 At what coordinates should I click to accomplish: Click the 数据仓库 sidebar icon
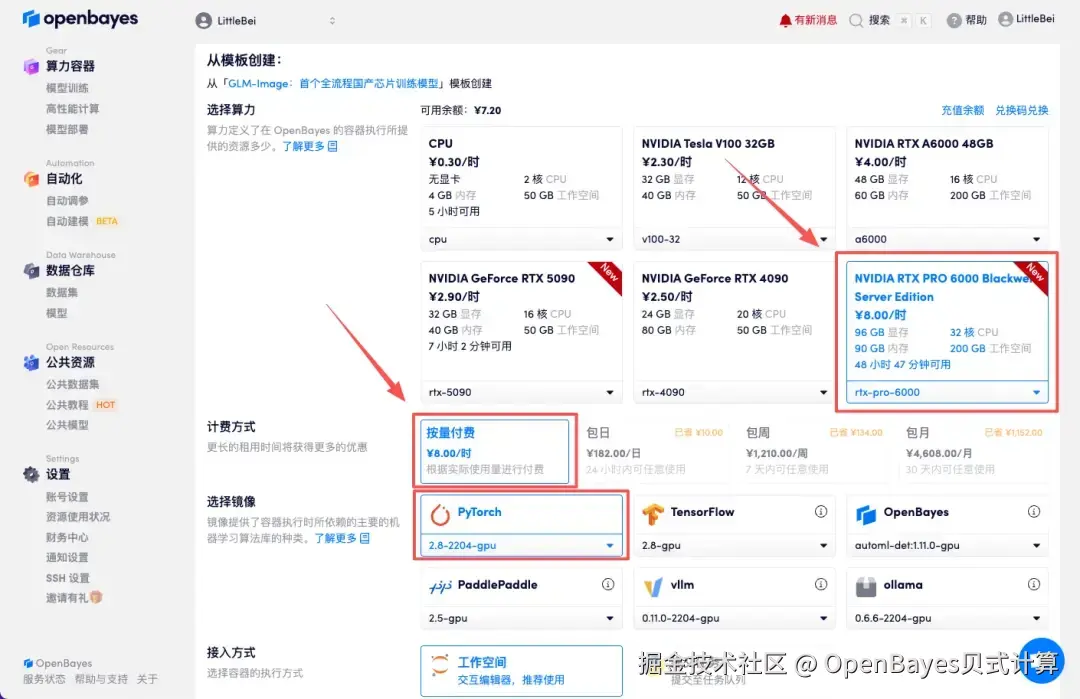pyautogui.click(x=31, y=271)
